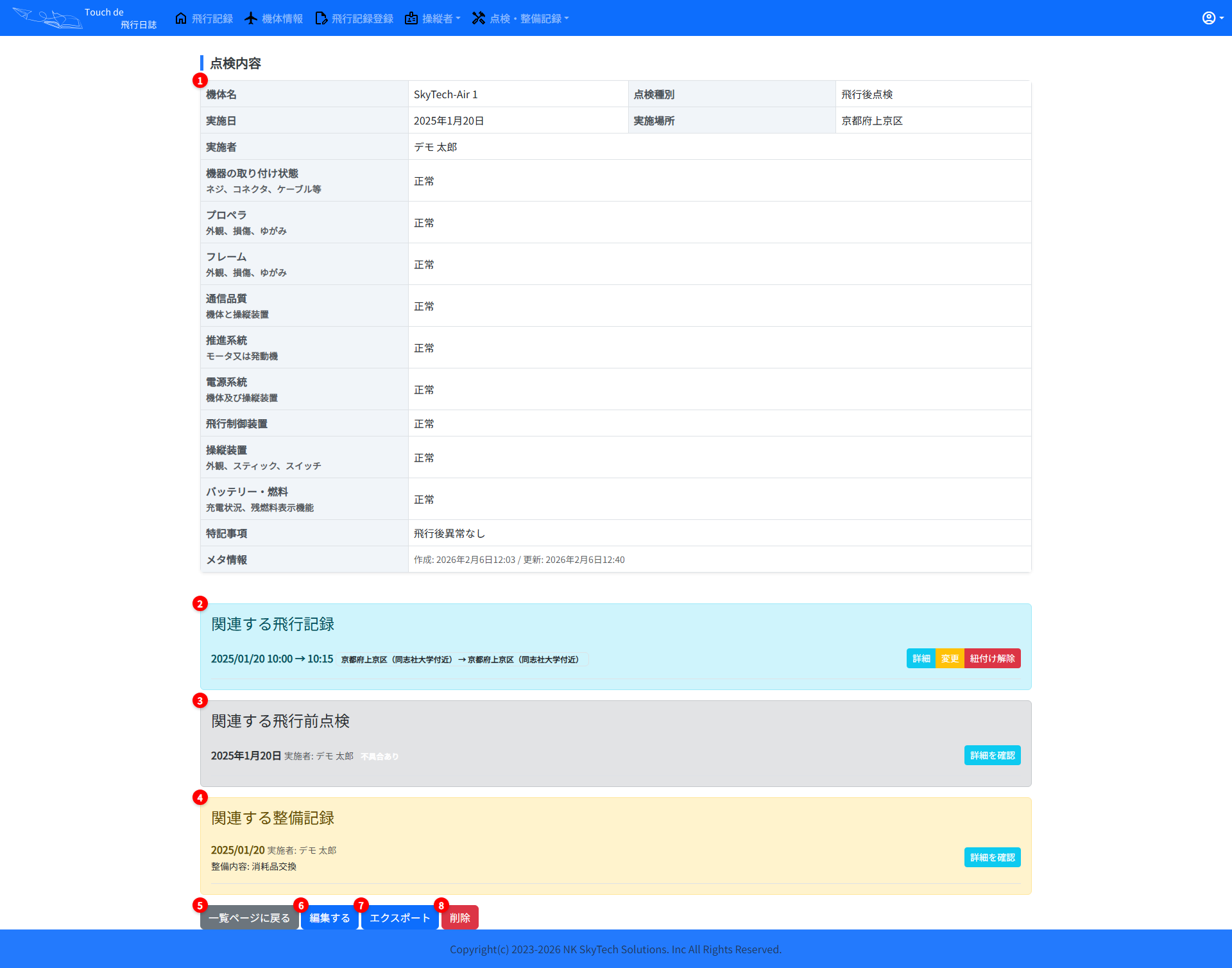1232x968 pixels.
Task: Click the ID badge icon for 操縦者
Action: pyautogui.click(x=411, y=18)
